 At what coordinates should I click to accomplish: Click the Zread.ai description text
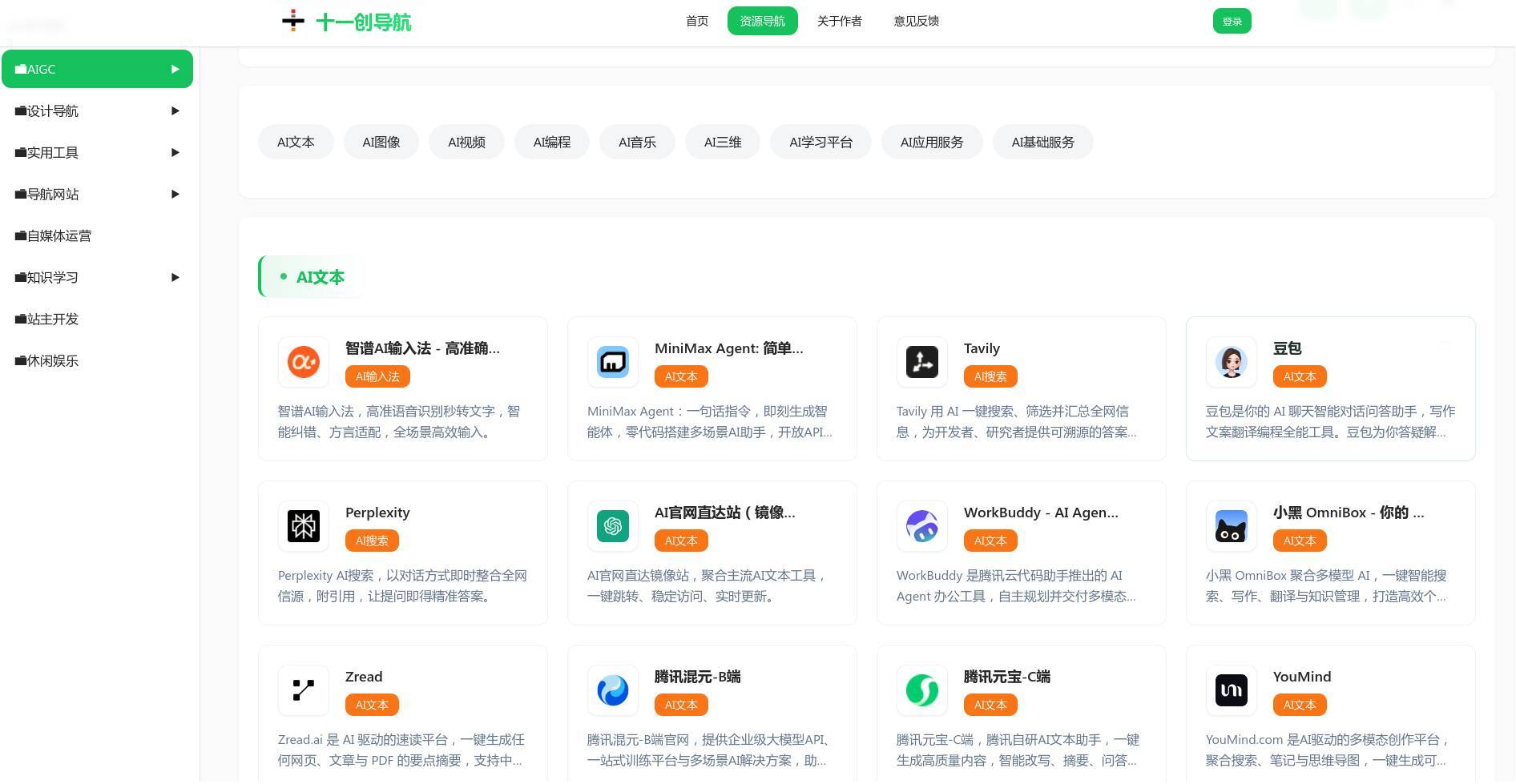point(401,750)
